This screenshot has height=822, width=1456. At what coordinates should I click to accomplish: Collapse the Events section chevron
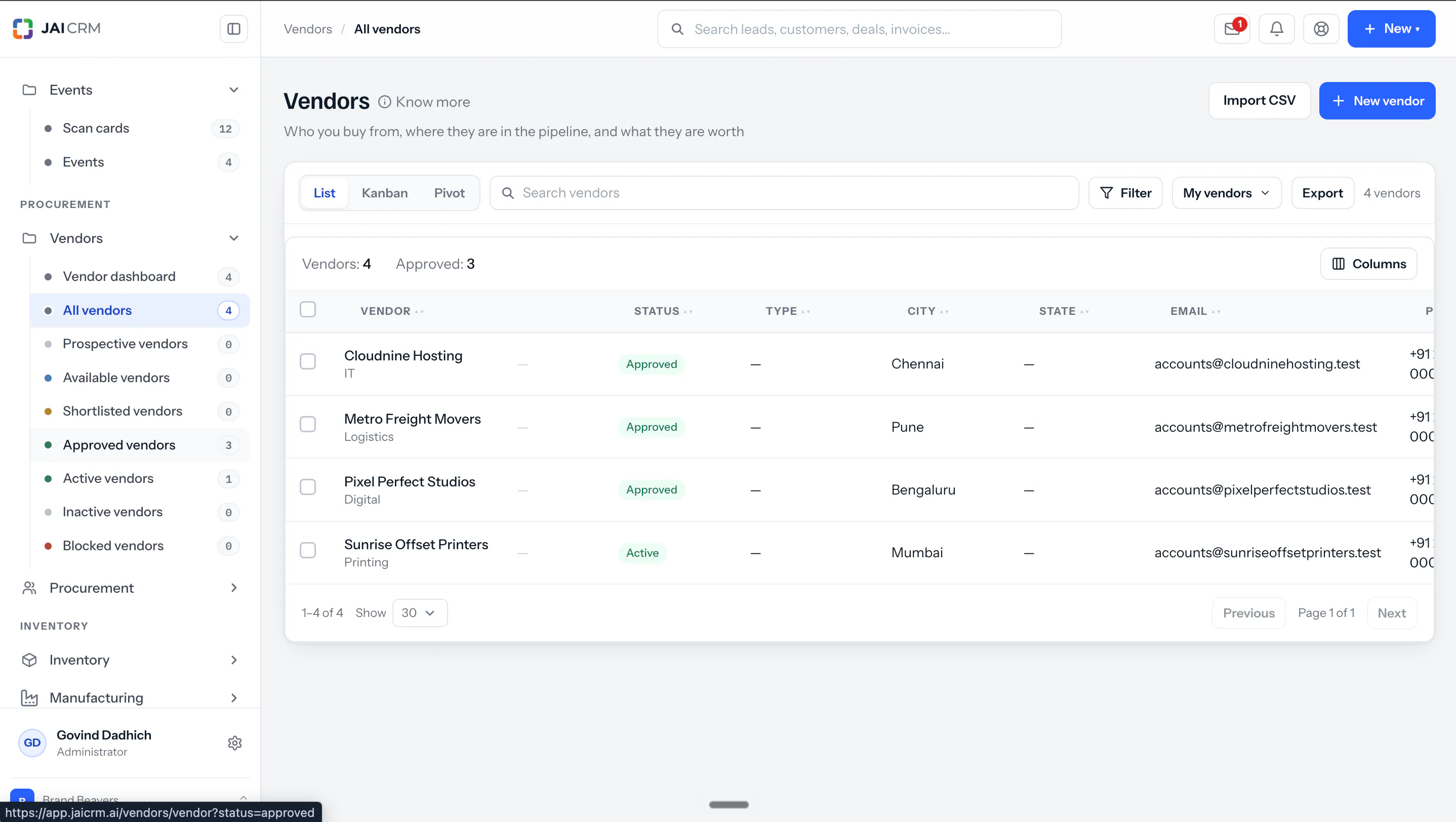pos(233,90)
